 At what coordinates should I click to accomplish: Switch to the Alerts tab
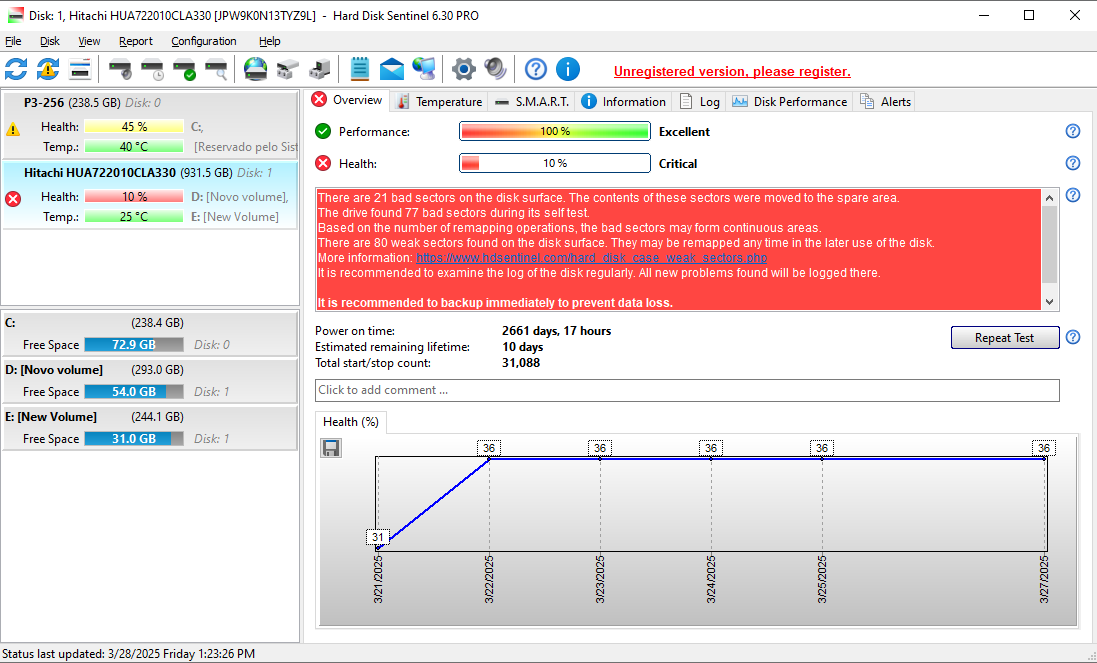click(885, 101)
